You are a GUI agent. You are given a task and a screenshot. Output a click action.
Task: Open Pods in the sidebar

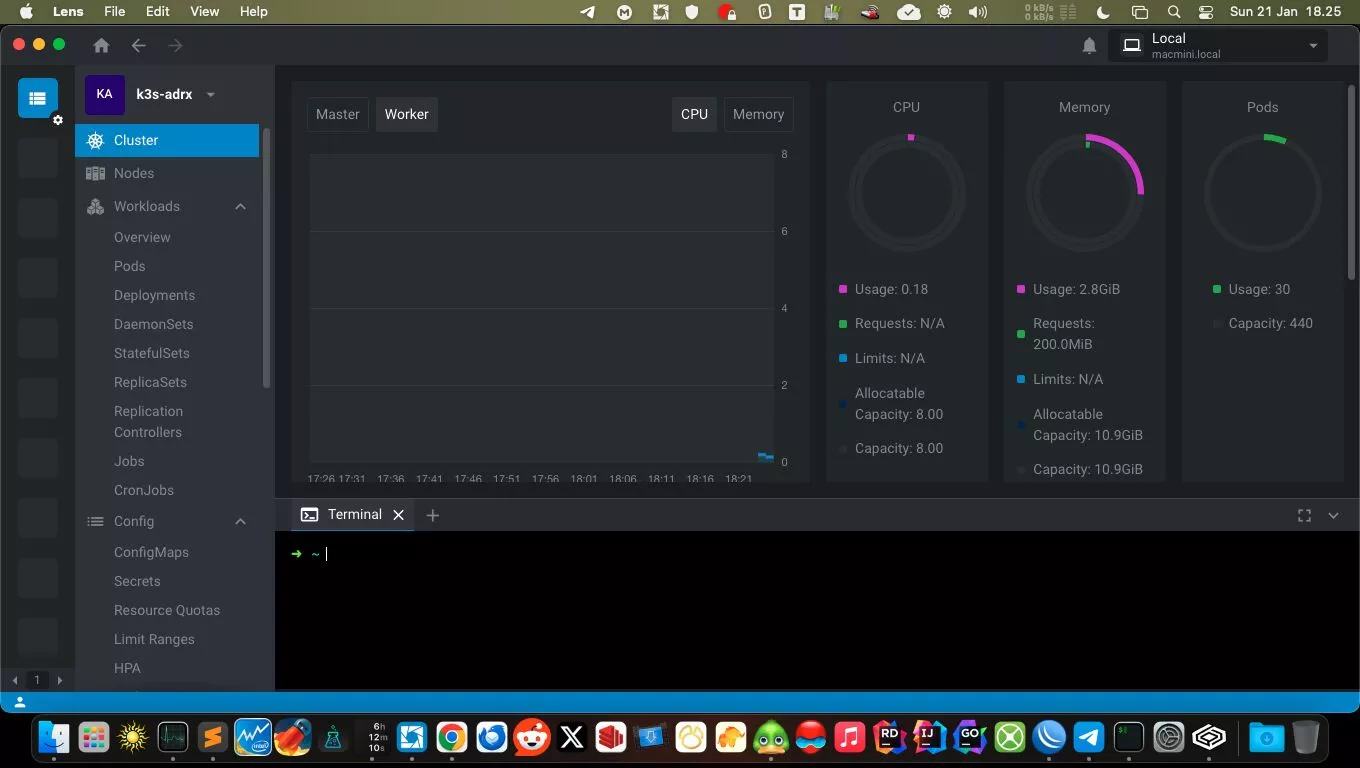(x=129, y=266)
